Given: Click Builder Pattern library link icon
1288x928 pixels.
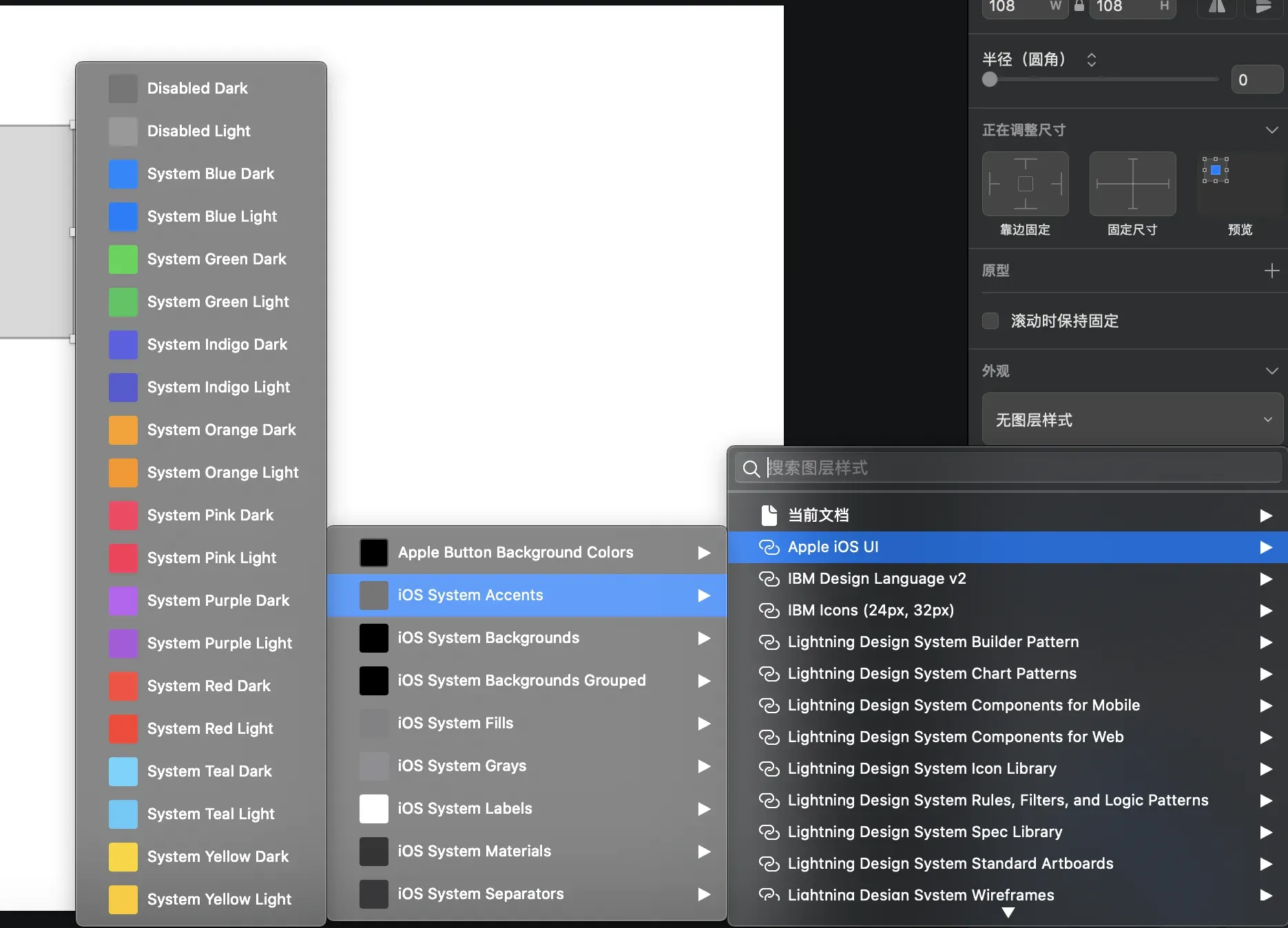Looking at the screenshot, I should 769,642.
